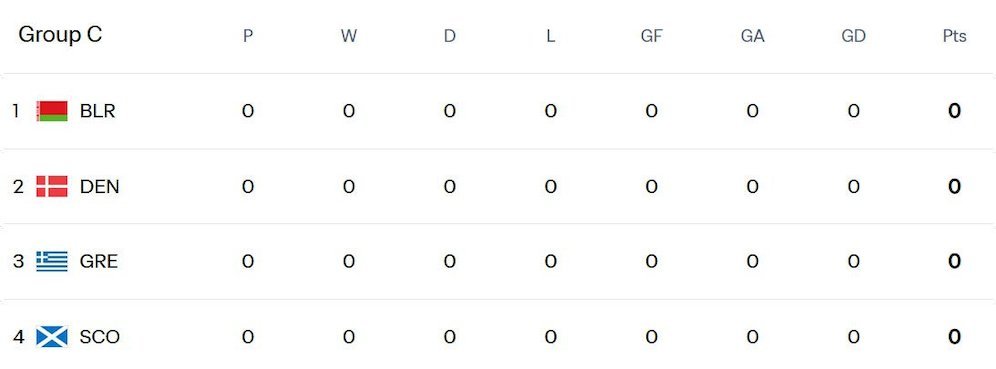Click Scotland points value
Image resolution: width=996 pixels, height=369 pixels.
coord(954,336)
